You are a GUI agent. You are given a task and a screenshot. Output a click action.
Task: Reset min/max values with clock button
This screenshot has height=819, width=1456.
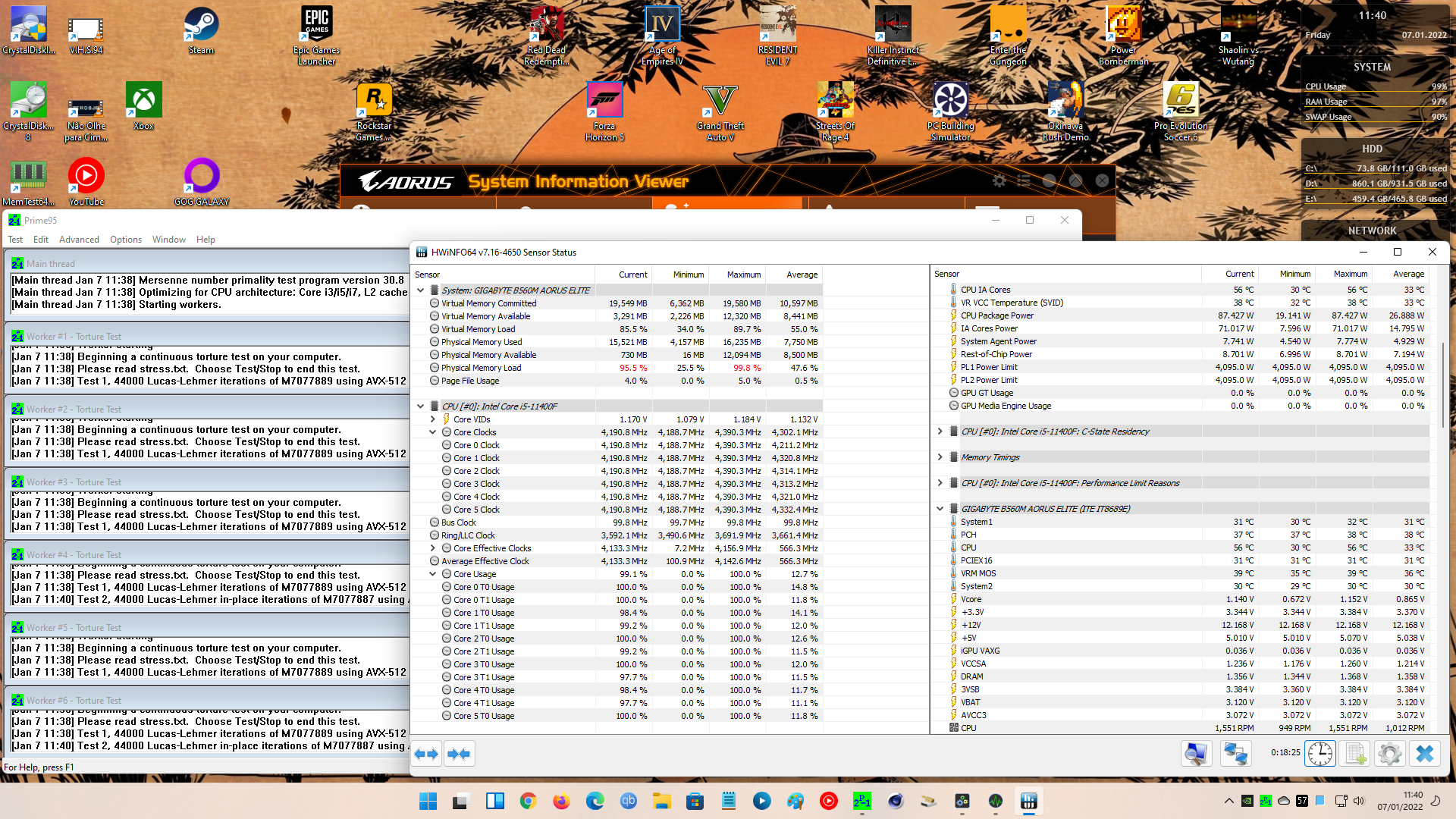(1320, 754)
